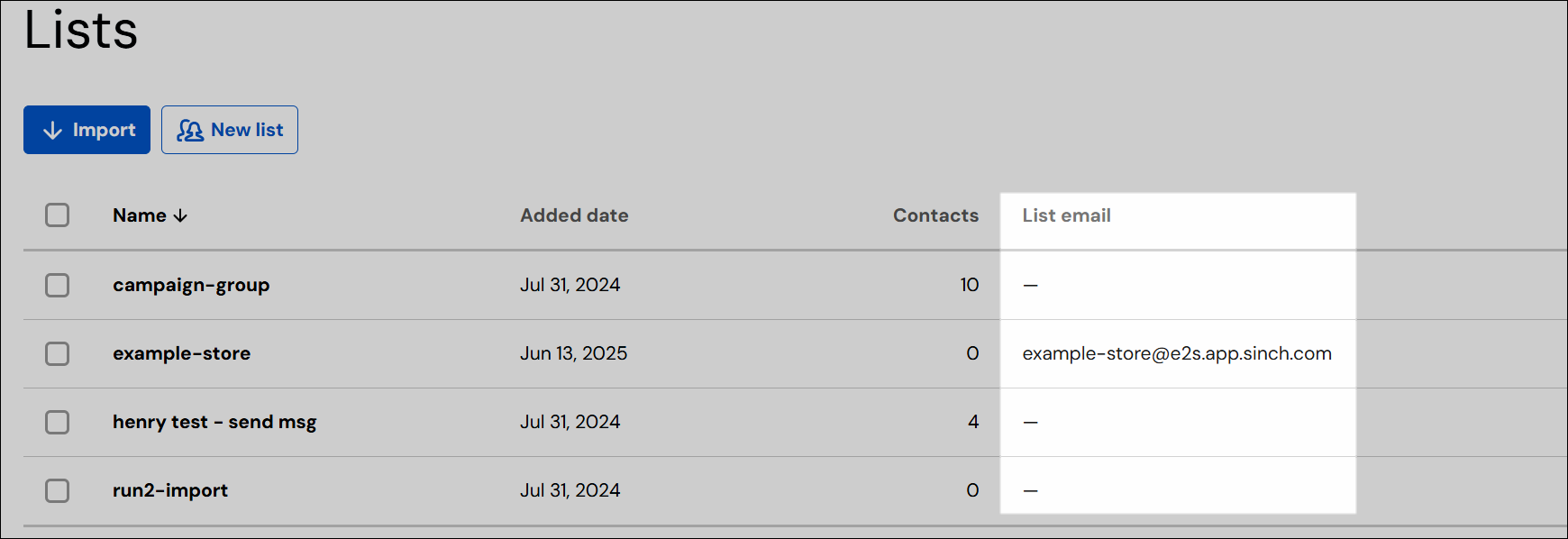
Task: Click the Import button
Action: click(x=87, y=130)
